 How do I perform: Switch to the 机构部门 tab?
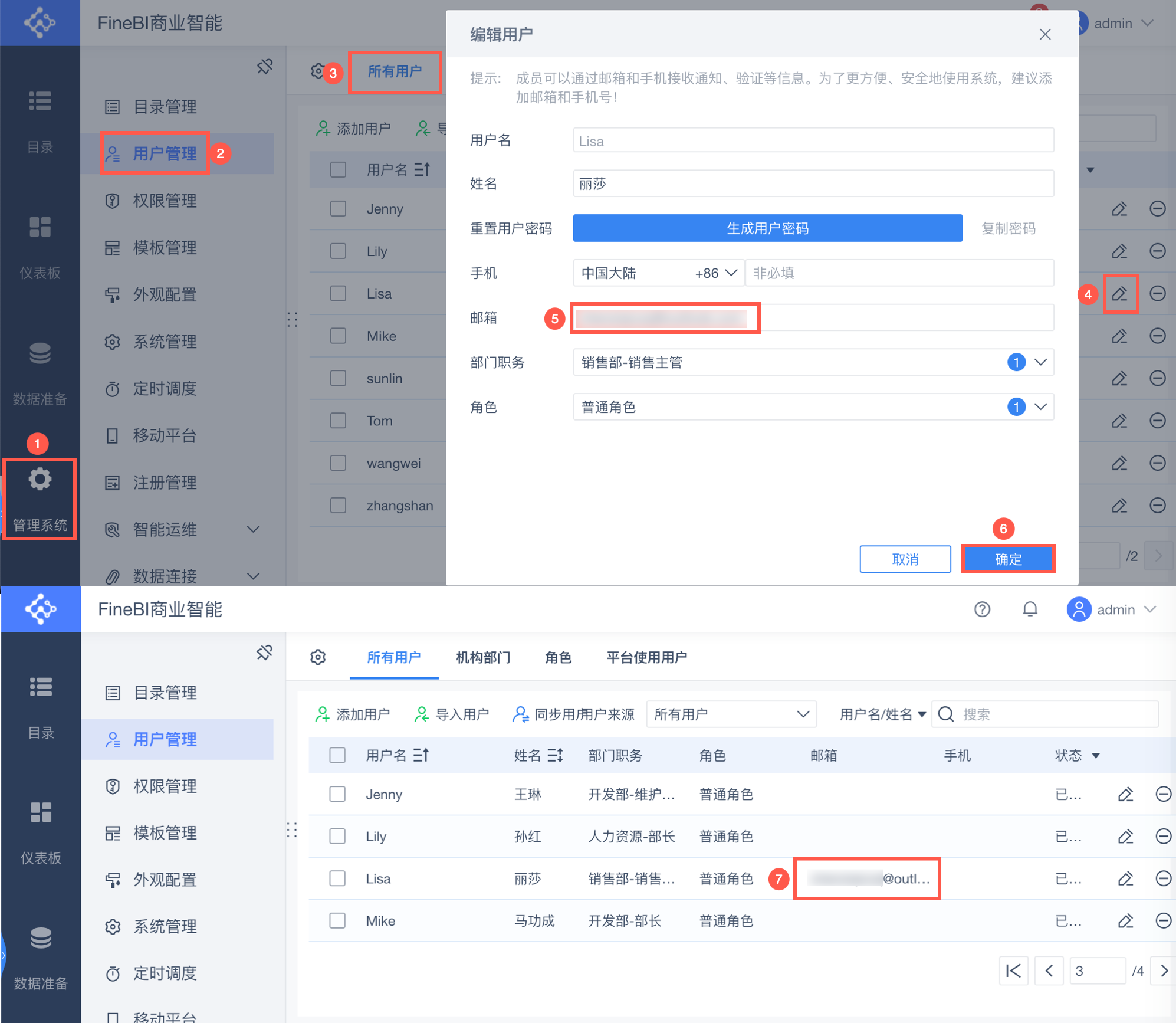pos(483,657)
